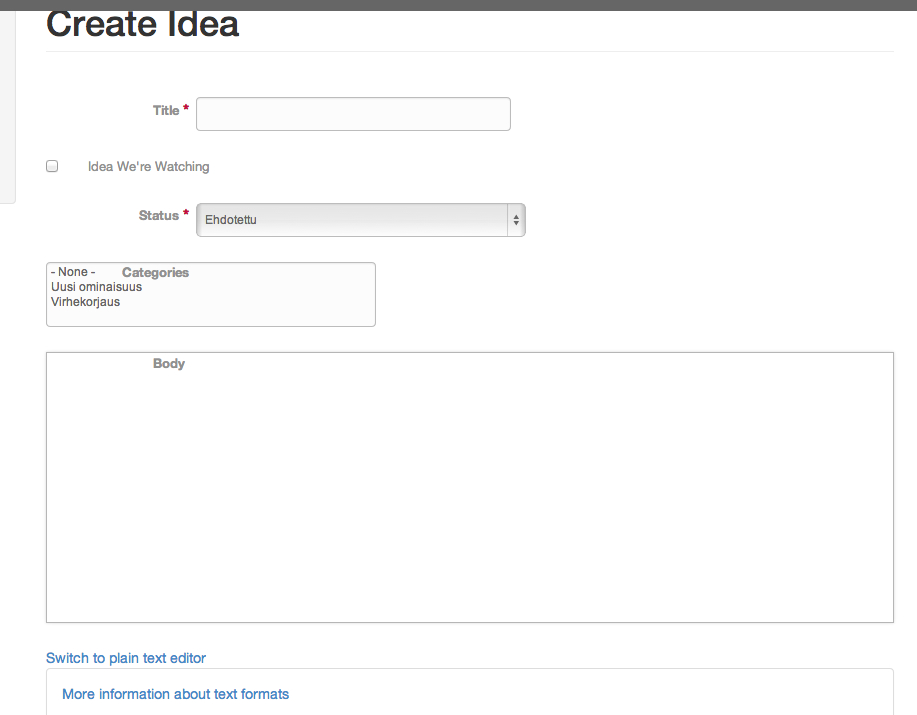Viewport: 917px width, 715px height.
Task: Select Uusi ominaisuus in the Categories list
Action: [96, 287]
